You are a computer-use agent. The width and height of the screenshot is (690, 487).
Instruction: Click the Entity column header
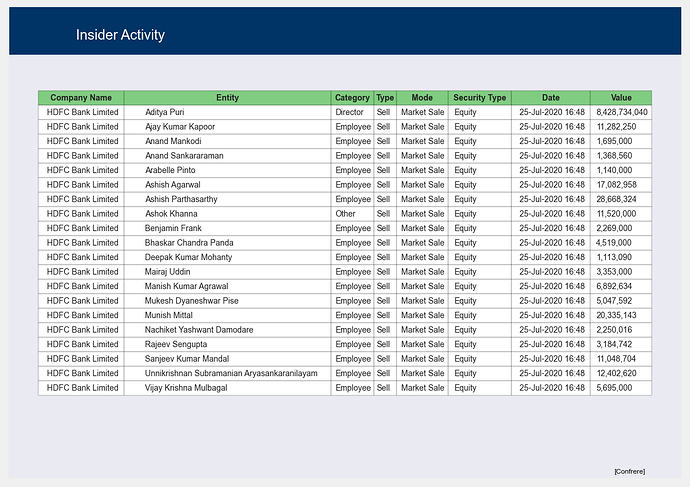[x=227, y=98]
